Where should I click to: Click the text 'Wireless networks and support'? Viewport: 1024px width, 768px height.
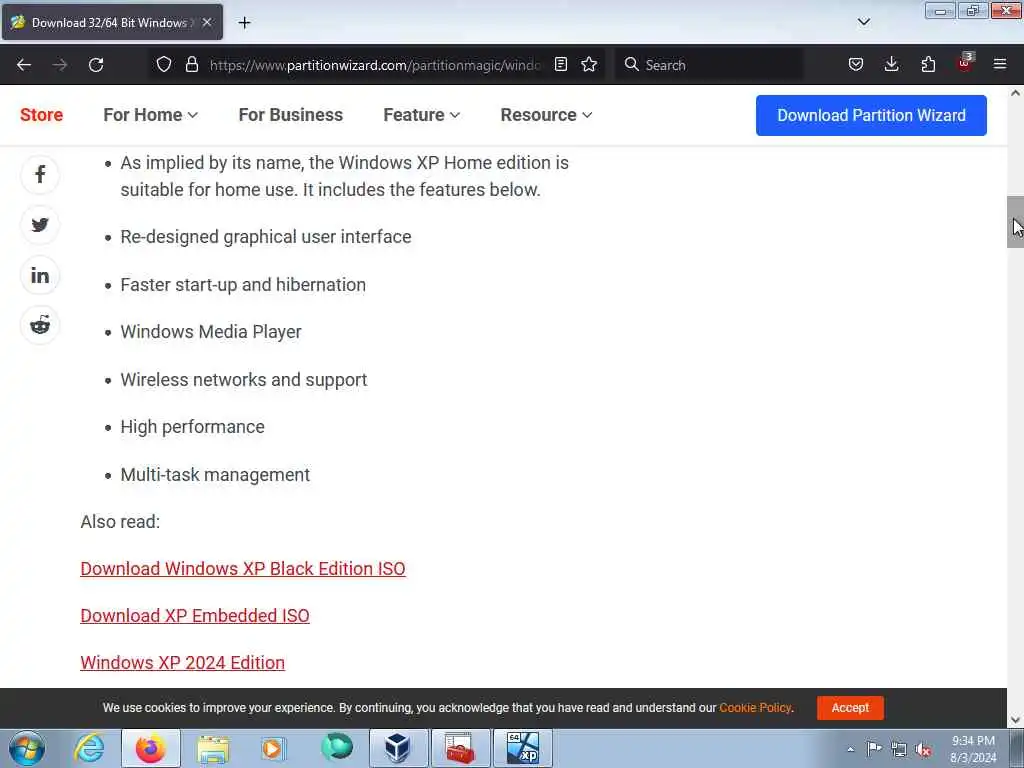tap(244, 379)
